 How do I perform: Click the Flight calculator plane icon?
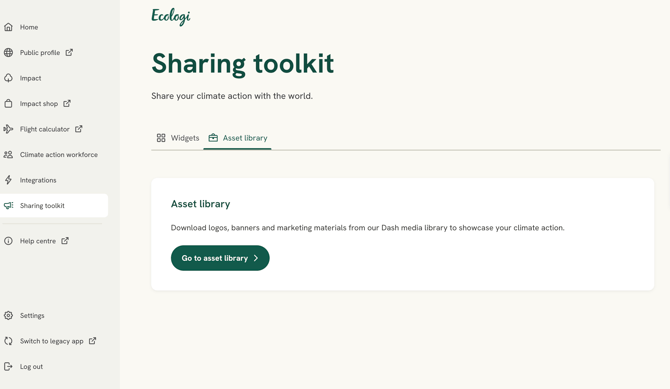(8, 129)
